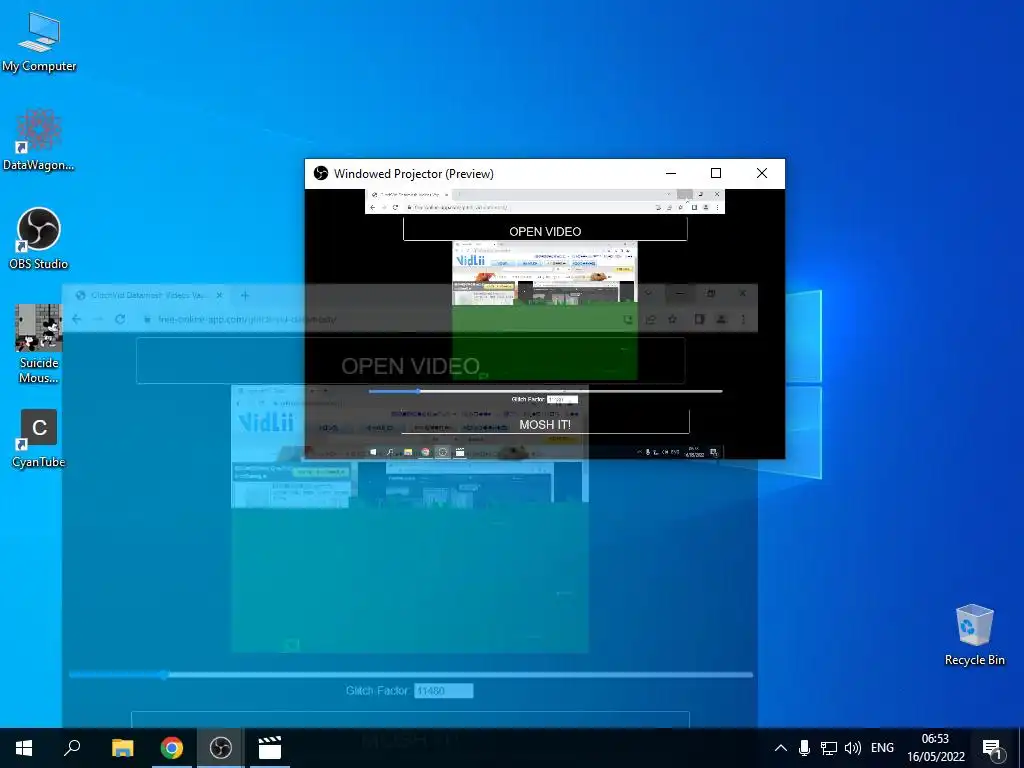1024x768 pixels.
Task: Open the volume tray icon
Action: click(852, 748)
